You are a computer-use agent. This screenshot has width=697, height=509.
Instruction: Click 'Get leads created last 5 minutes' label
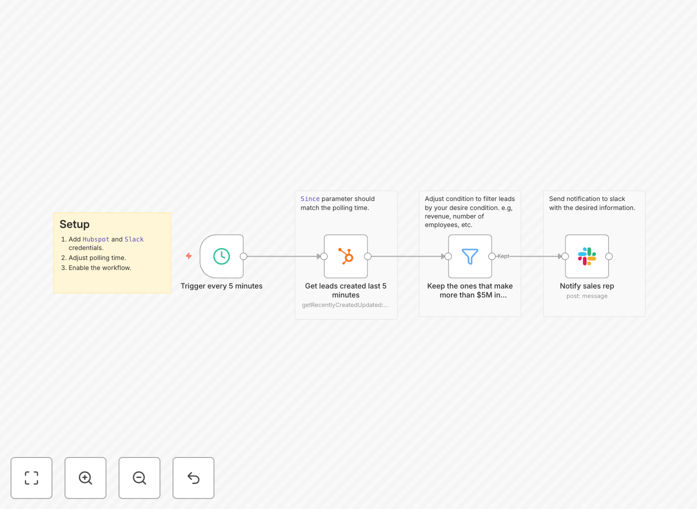point(346,290)
